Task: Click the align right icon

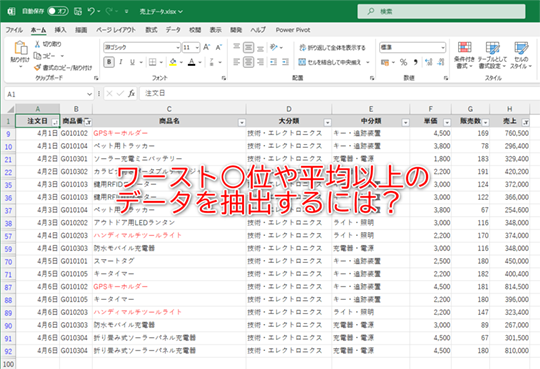Action: coord(260,62)
